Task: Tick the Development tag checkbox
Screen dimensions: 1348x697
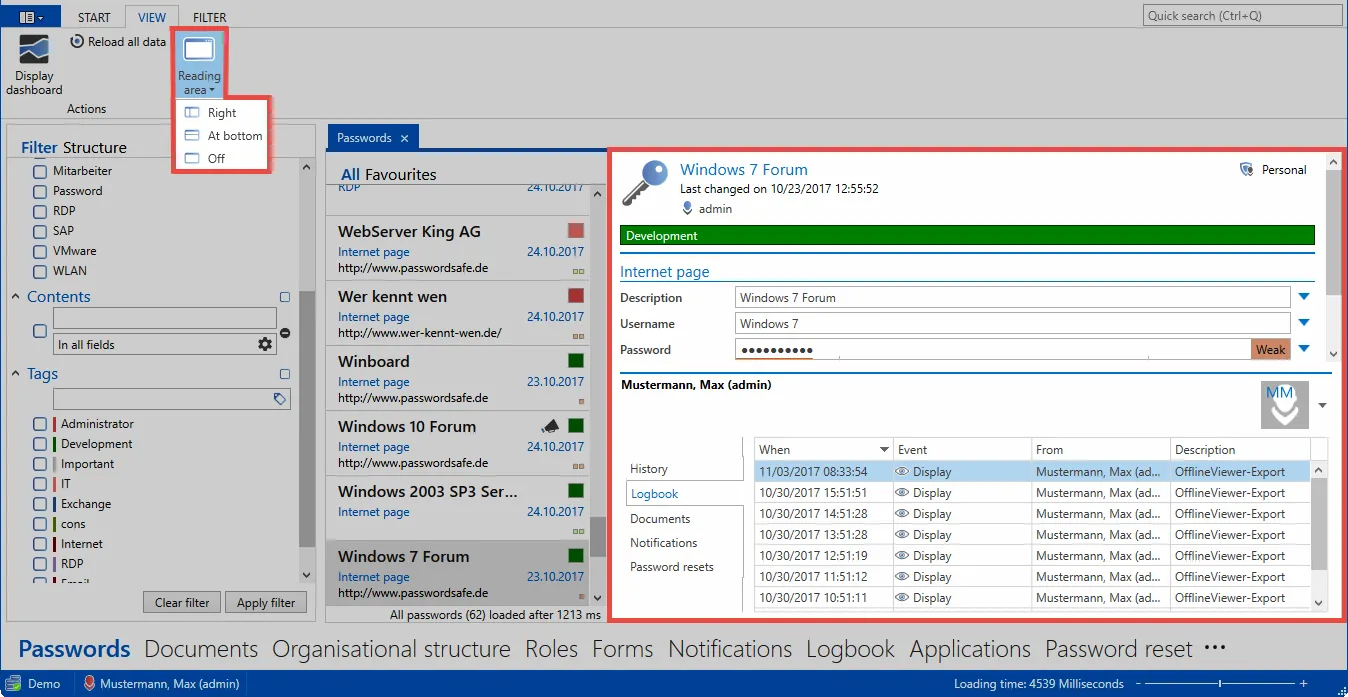Action: click(40, 444)
